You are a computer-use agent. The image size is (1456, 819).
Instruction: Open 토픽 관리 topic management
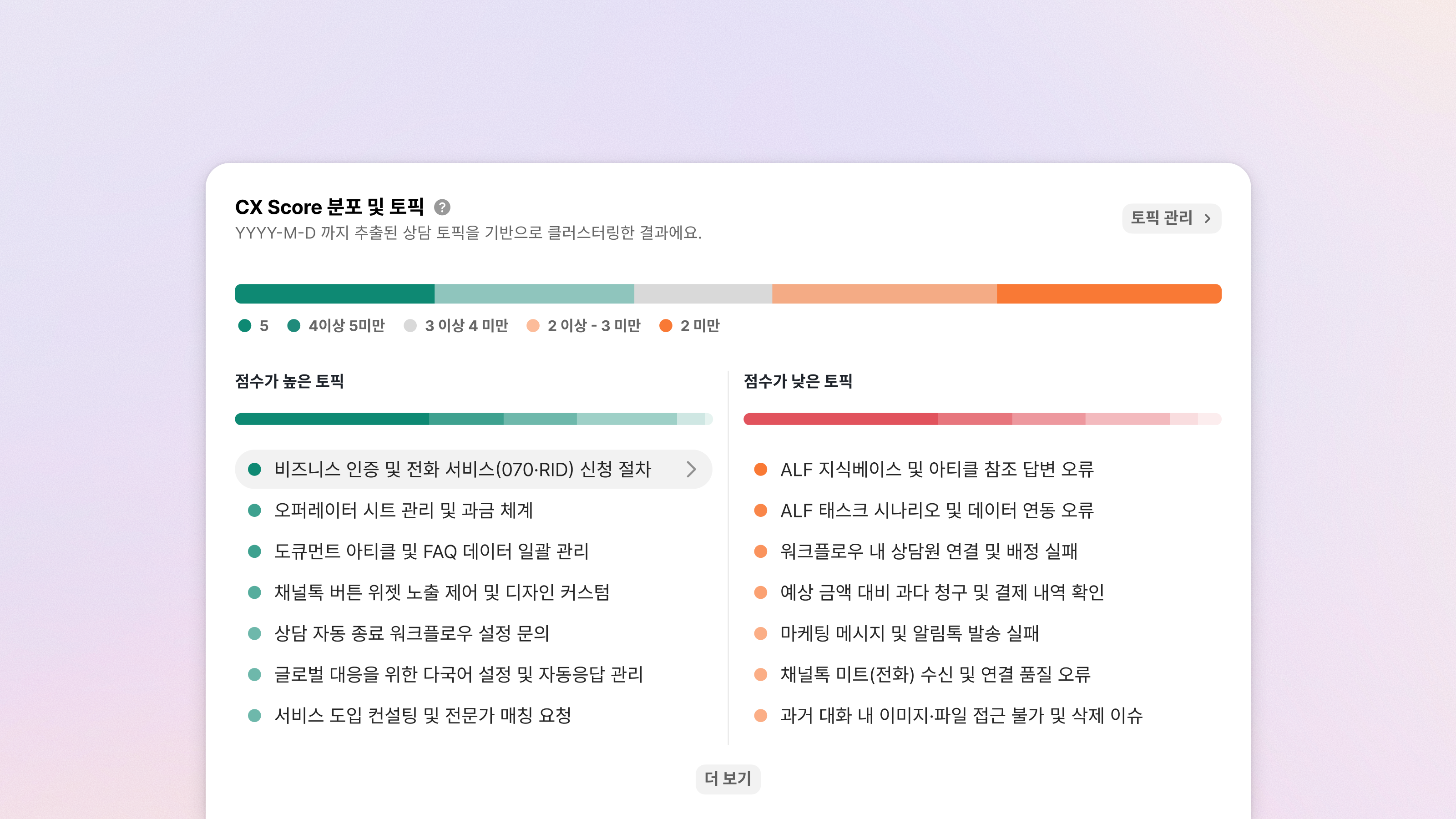coord(1161,218)
